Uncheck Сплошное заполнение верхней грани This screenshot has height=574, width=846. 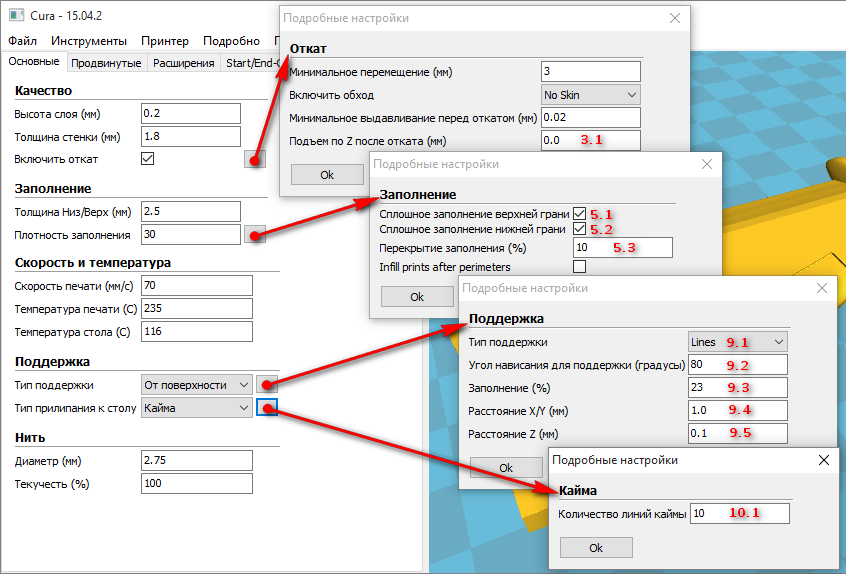tap(579, 214)
